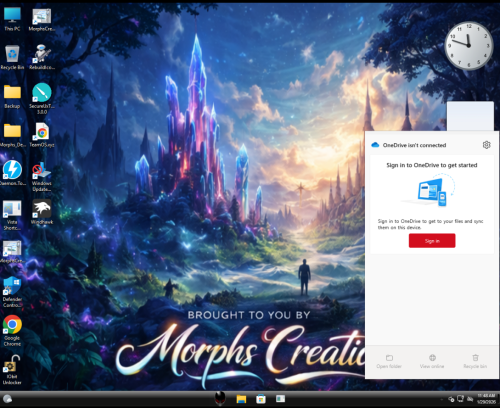Select the TeamOS.xyz Chrome shortcut
Image resolution: width=500 pixels, height=408 pixels.
click(x=42, y=135)
